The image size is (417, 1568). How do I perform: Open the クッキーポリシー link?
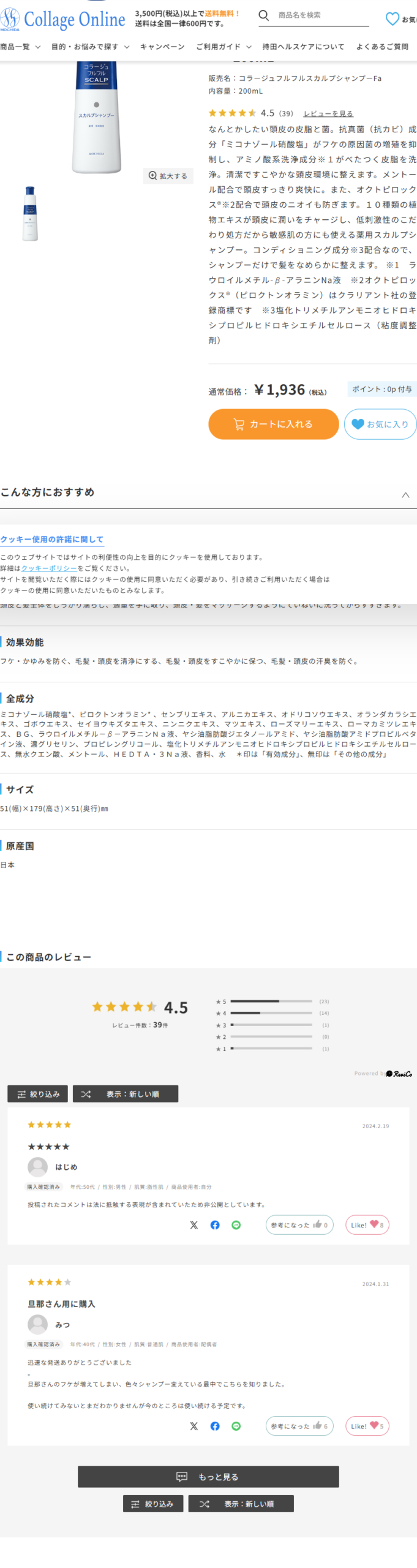click(49, 568)
